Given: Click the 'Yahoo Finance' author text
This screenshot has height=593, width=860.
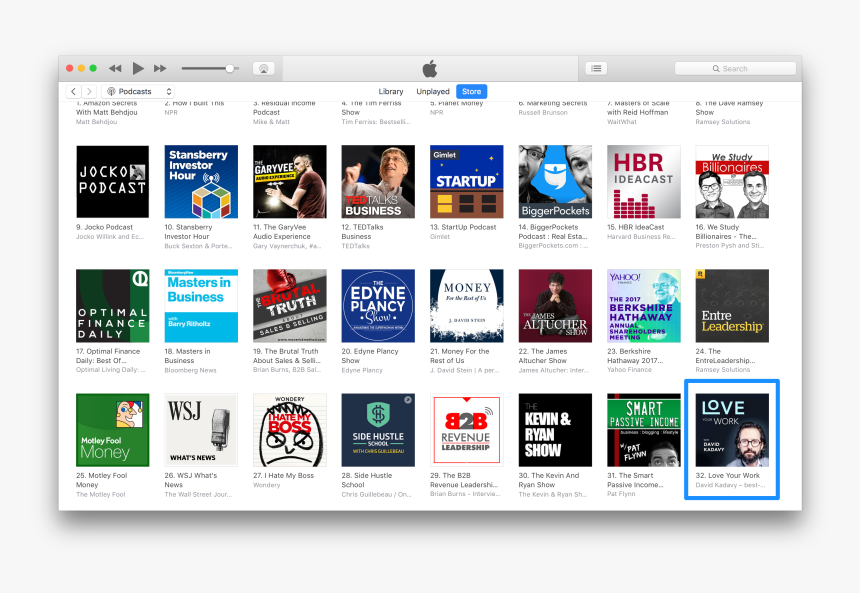Looking at the screenshot, I should tap(629, 370).
